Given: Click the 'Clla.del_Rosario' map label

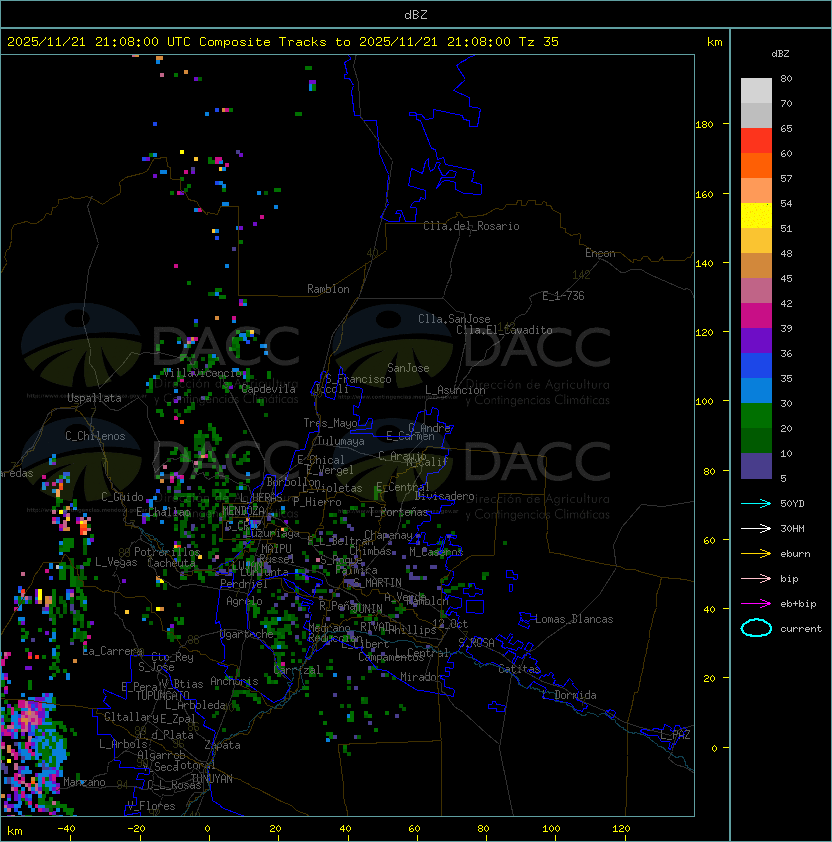Looking at the screenshot, I should 471,226.
